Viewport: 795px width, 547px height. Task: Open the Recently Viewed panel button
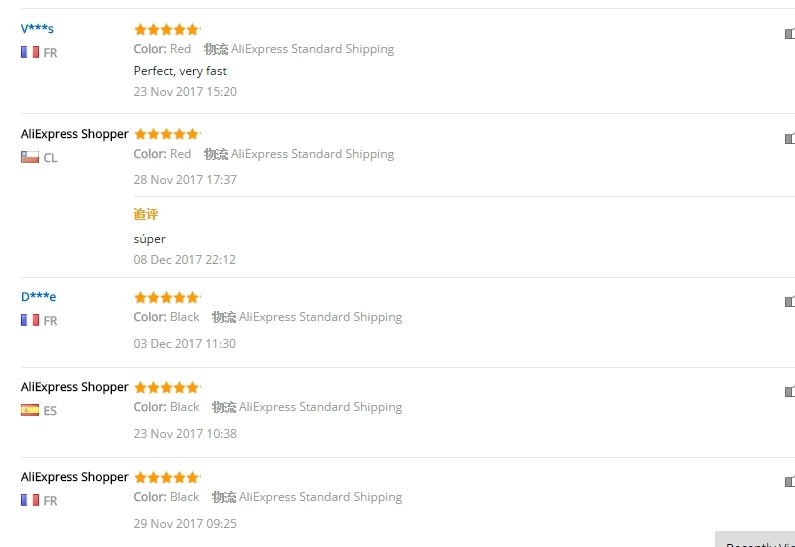tap(756, 540)
